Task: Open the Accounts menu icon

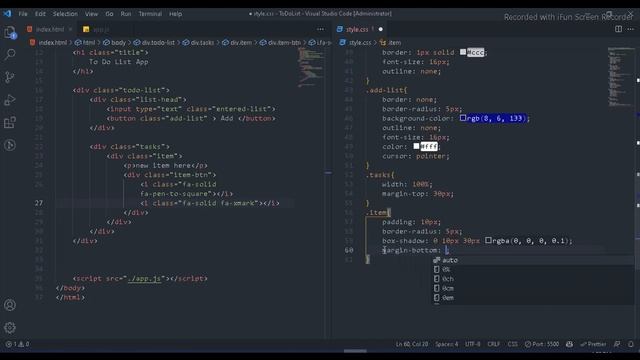Action: [10, 305]
